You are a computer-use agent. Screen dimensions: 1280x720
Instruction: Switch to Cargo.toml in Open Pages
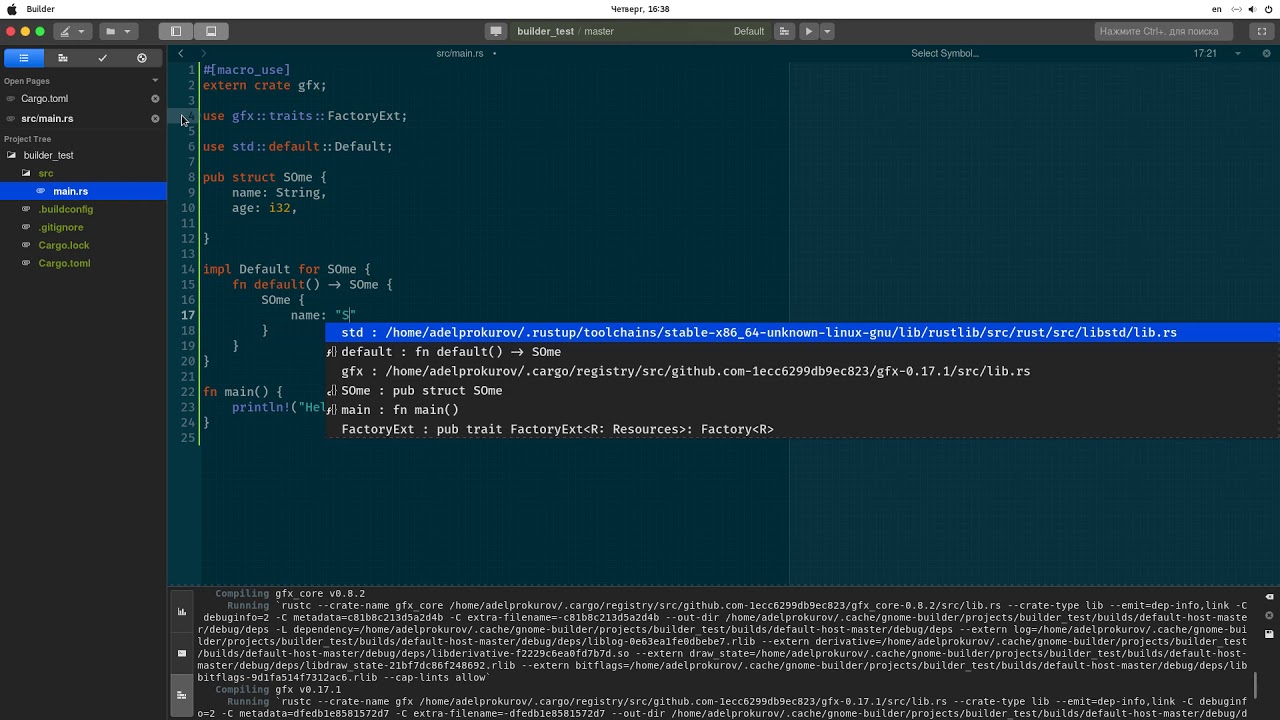point(45,99)
